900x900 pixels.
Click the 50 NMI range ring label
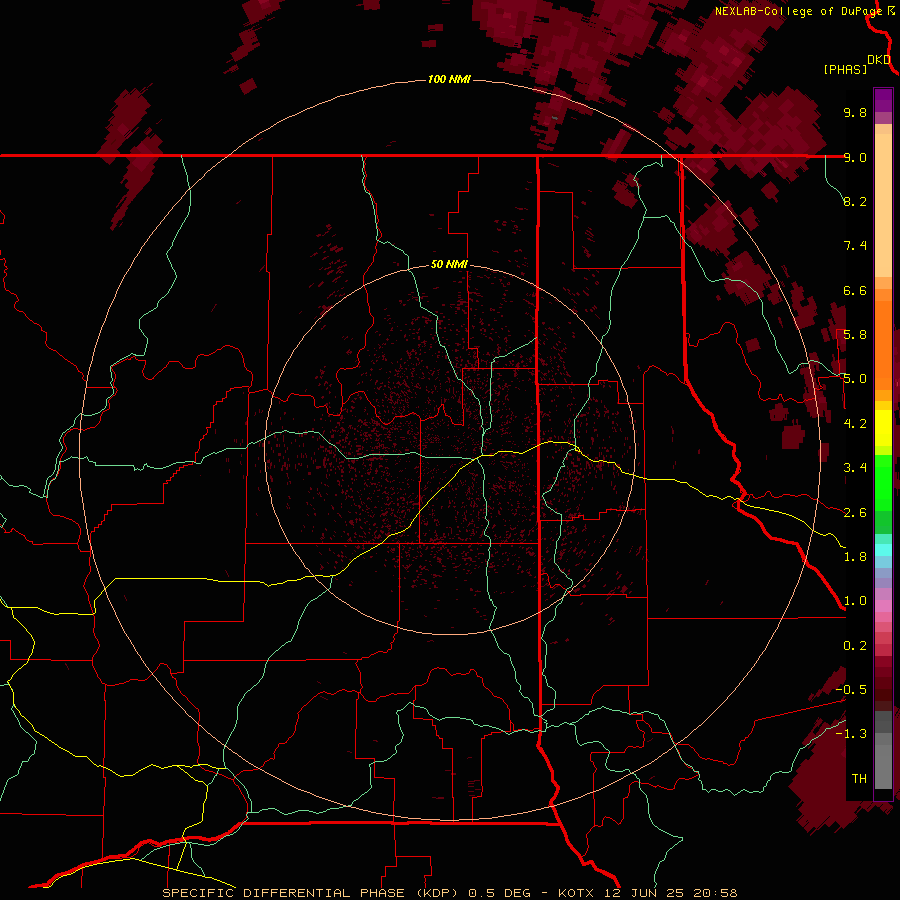[449, 264]
